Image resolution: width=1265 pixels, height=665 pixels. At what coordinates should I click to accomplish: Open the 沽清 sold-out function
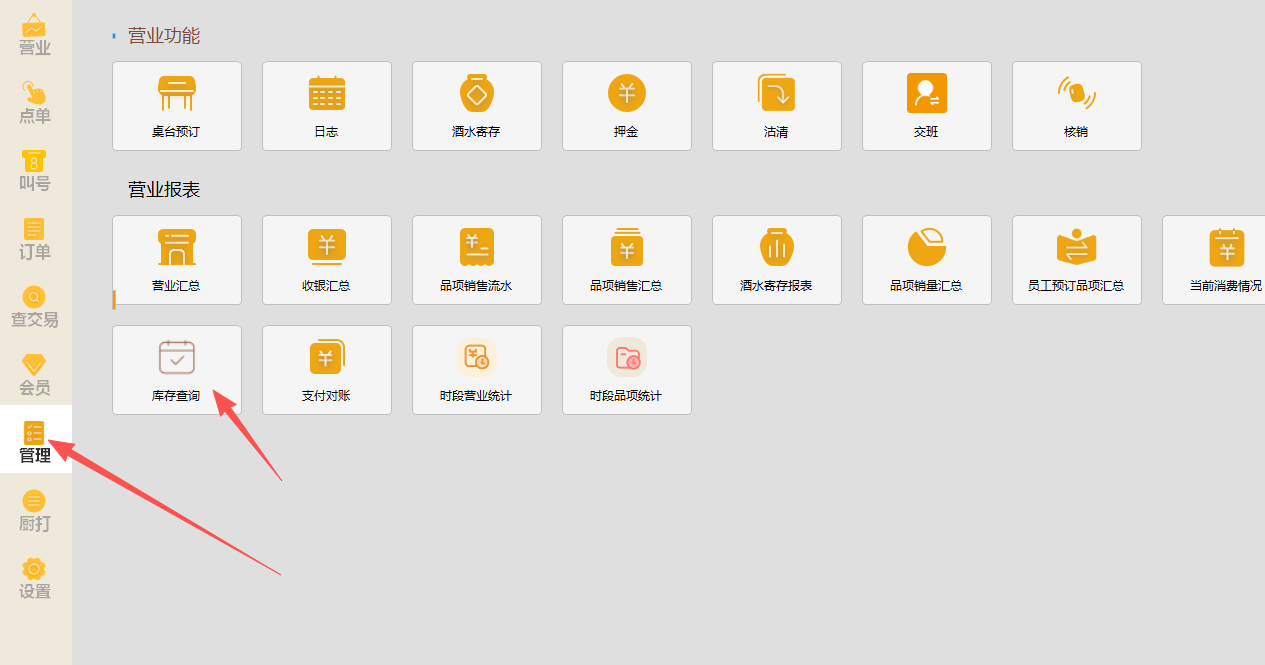777,106
